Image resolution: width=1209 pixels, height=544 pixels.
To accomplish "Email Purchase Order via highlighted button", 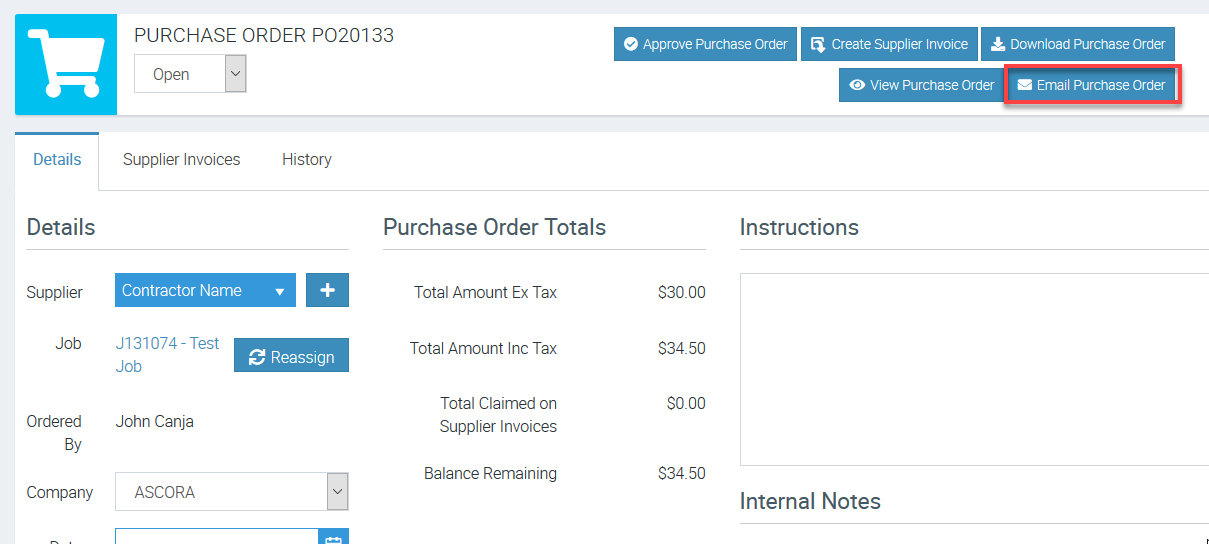I will point(1092,85).
